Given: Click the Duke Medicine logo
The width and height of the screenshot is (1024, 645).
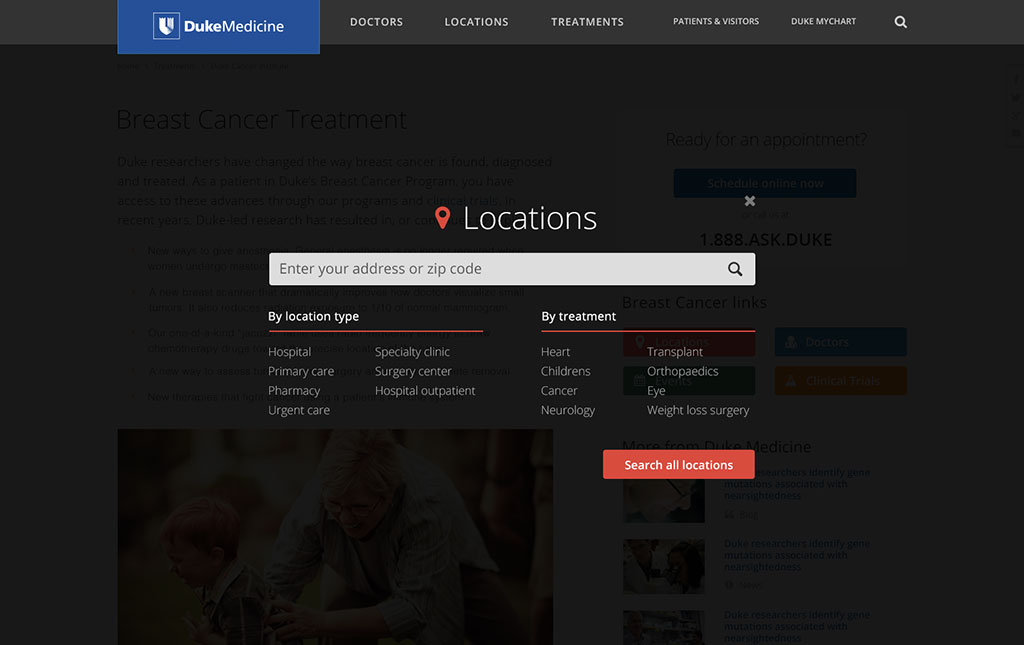Looking at the screenshot, I should tap(219, 27).
